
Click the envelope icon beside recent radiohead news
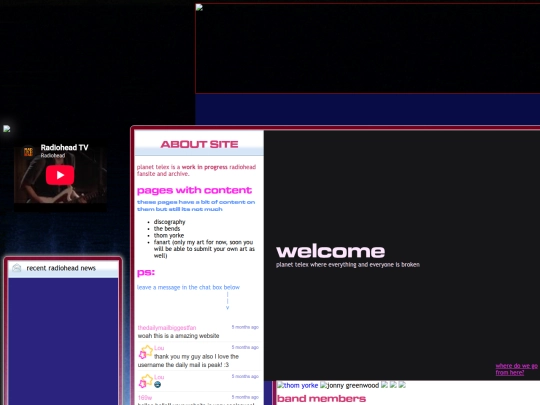click(x=17, y=268)
